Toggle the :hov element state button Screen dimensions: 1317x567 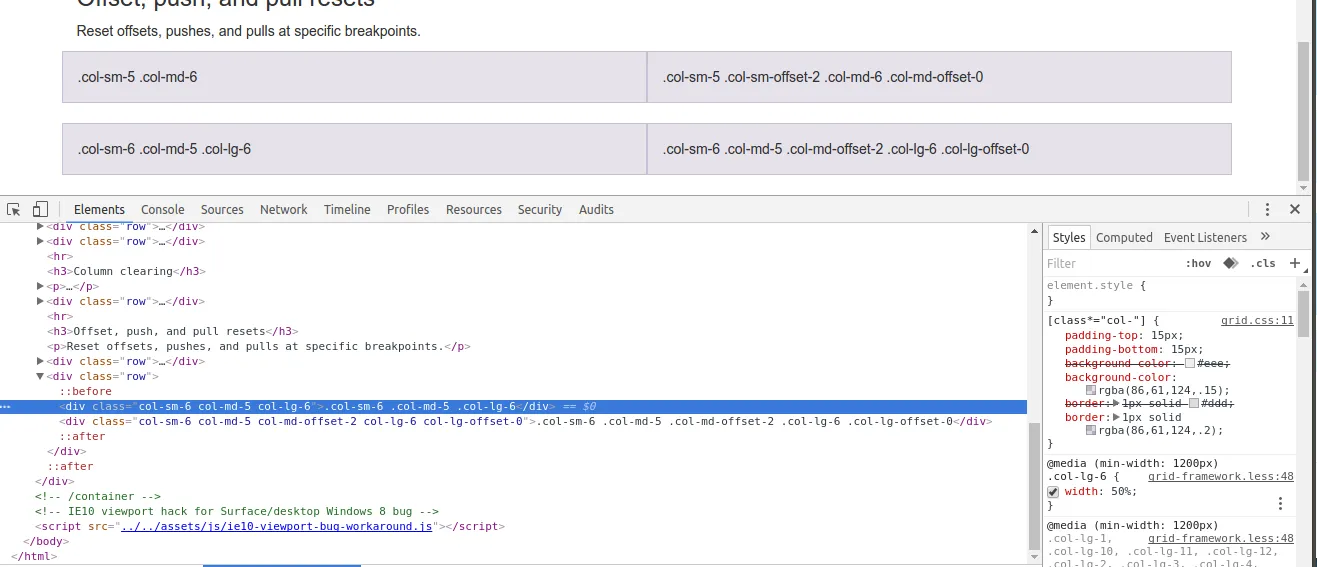(1198, 263)
